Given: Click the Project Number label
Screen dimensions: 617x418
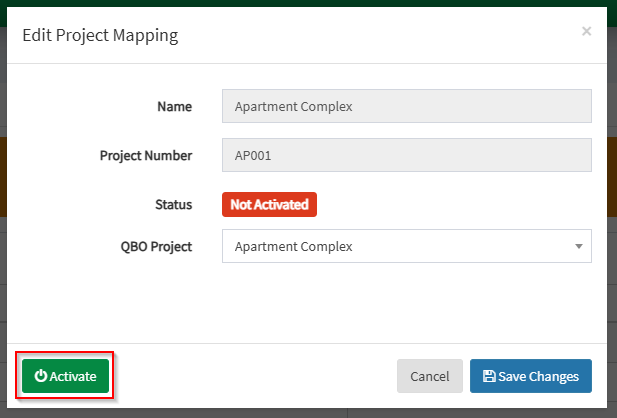Looking at the screenshot, I should tap(145, 155).
